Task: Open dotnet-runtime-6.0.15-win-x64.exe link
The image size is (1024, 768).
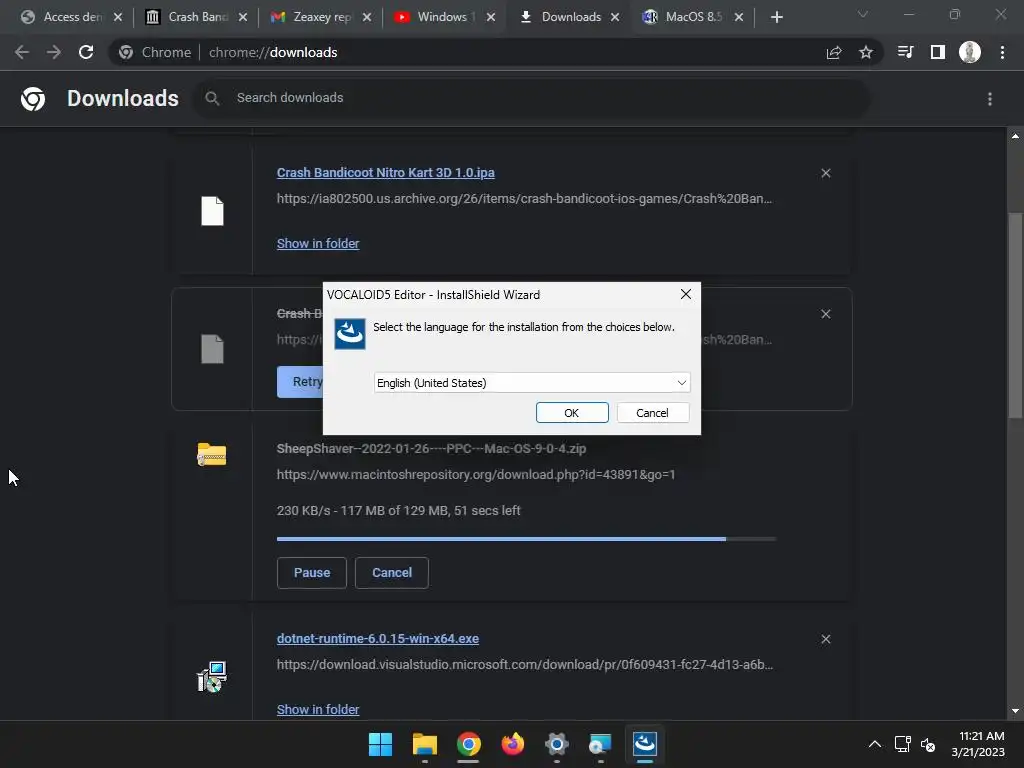Action: click(x=377, y=639)
